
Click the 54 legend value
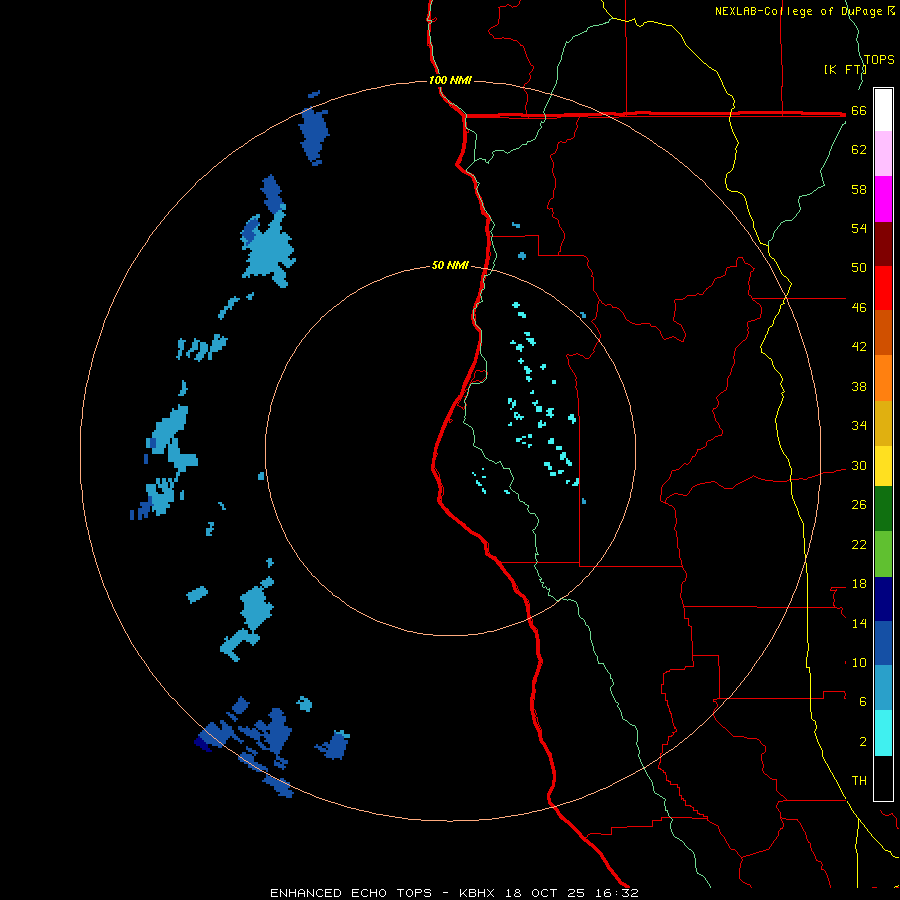859,228
